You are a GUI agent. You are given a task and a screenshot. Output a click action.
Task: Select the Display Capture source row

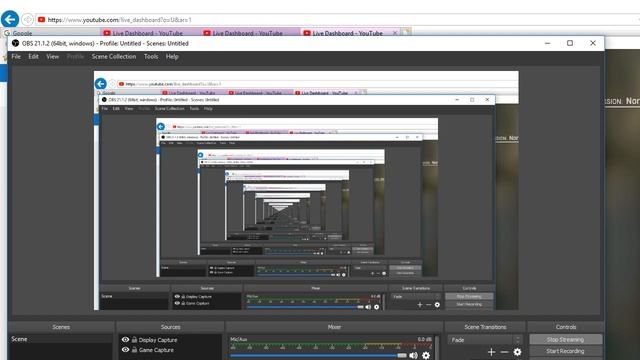coord(170,340)
